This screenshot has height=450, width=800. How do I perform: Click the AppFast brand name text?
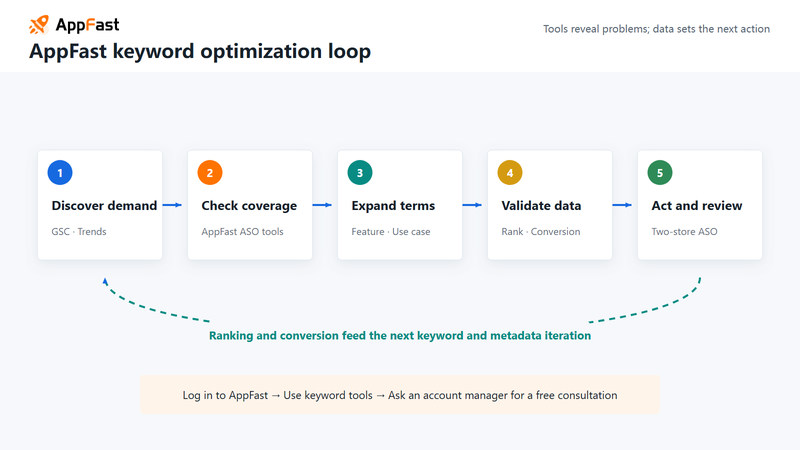coord(87,24)
